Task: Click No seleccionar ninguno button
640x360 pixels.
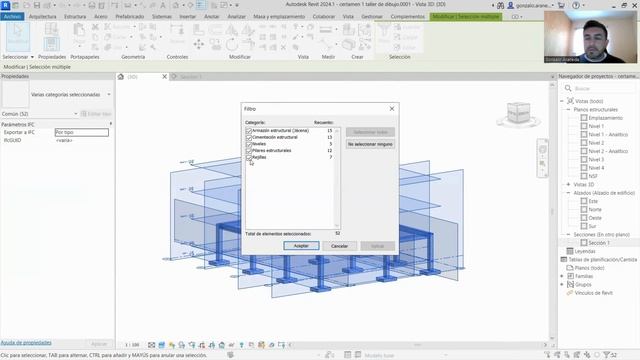Action: pos(370,144)
